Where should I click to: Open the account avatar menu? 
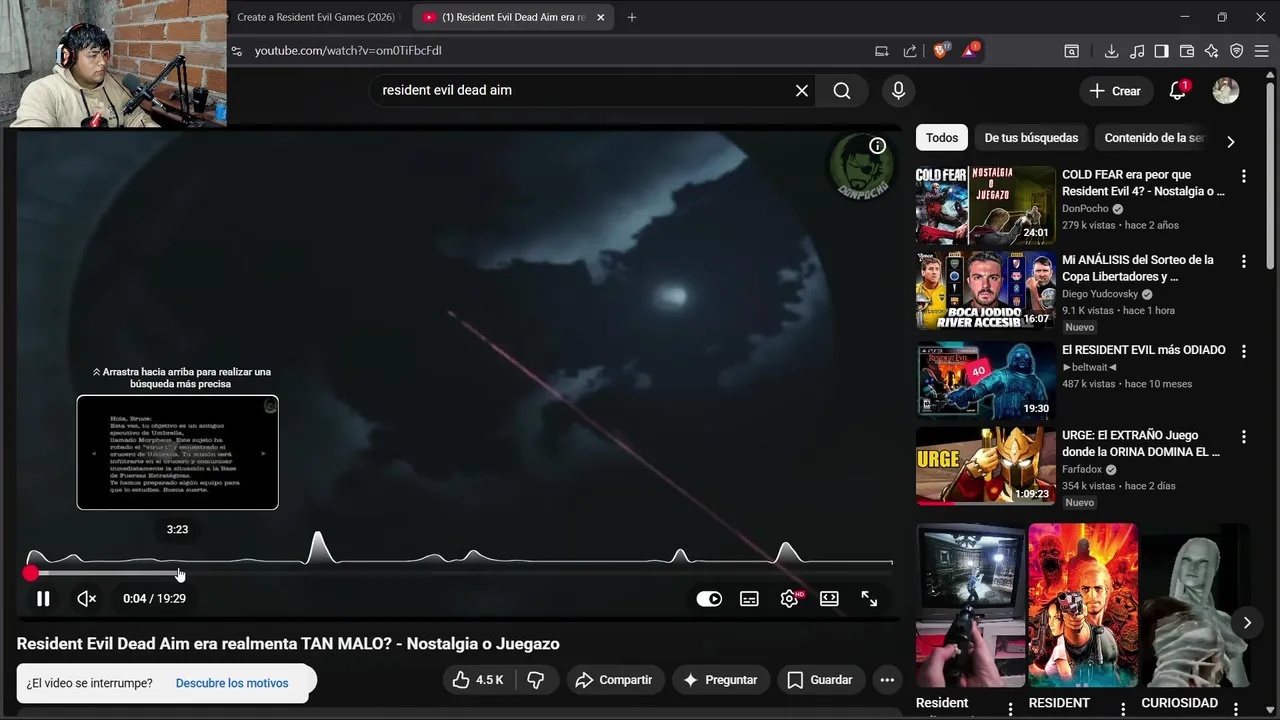(1226, 91)
